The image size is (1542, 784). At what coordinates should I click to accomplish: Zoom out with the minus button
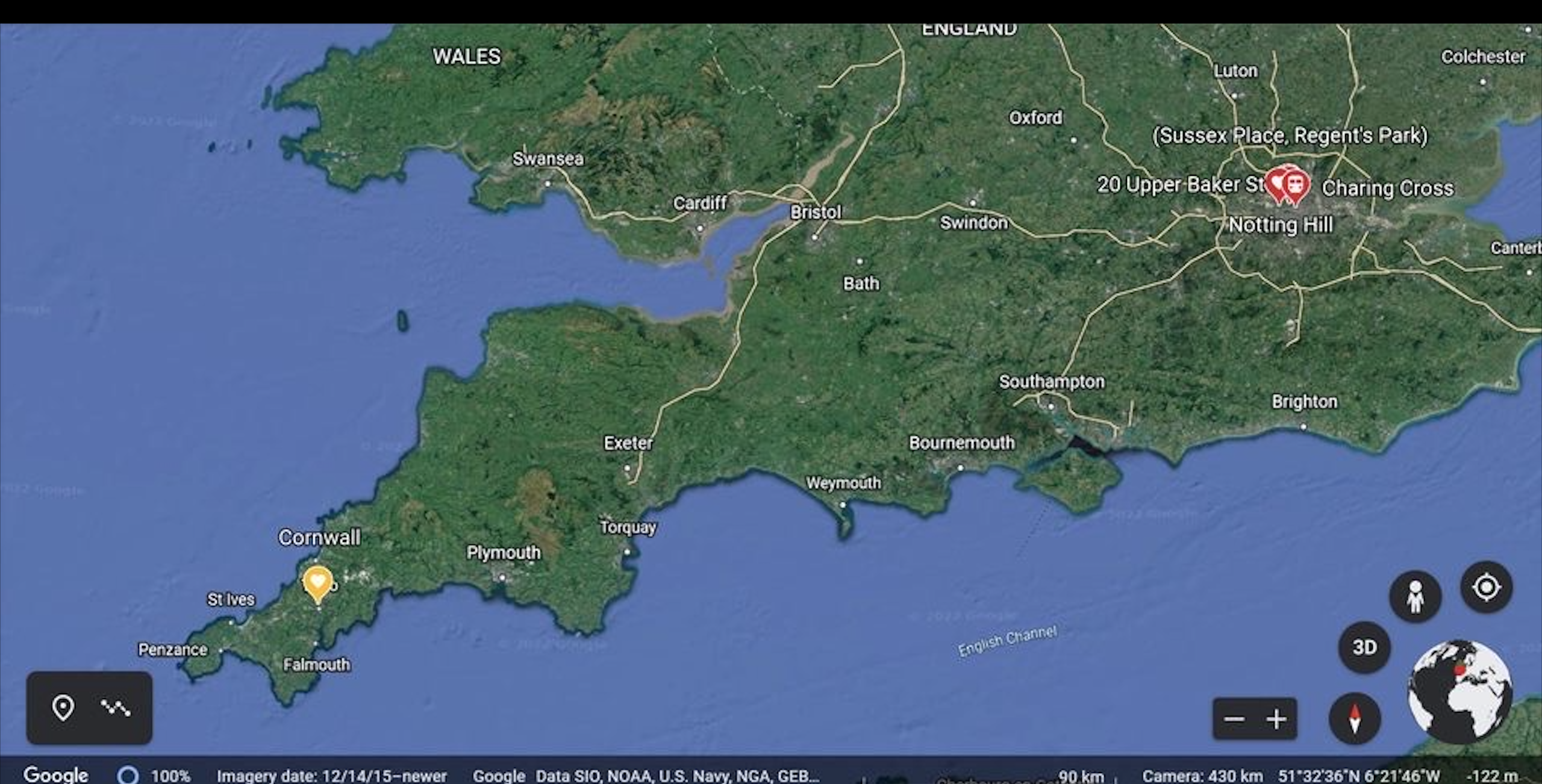pos(1234,719)
